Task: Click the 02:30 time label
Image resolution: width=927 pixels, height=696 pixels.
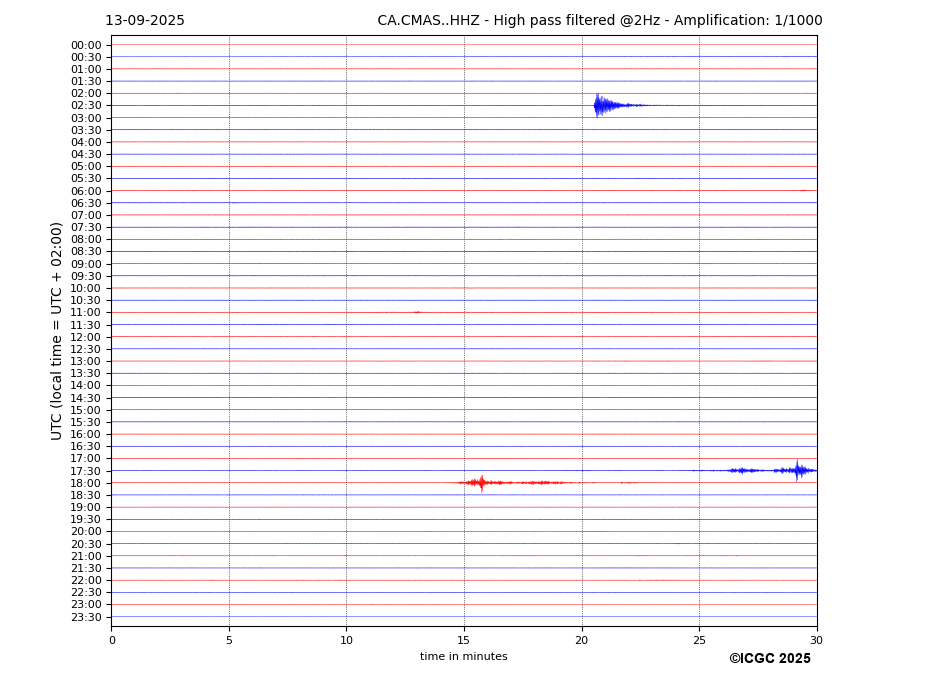Action: (x=86, y=105)
